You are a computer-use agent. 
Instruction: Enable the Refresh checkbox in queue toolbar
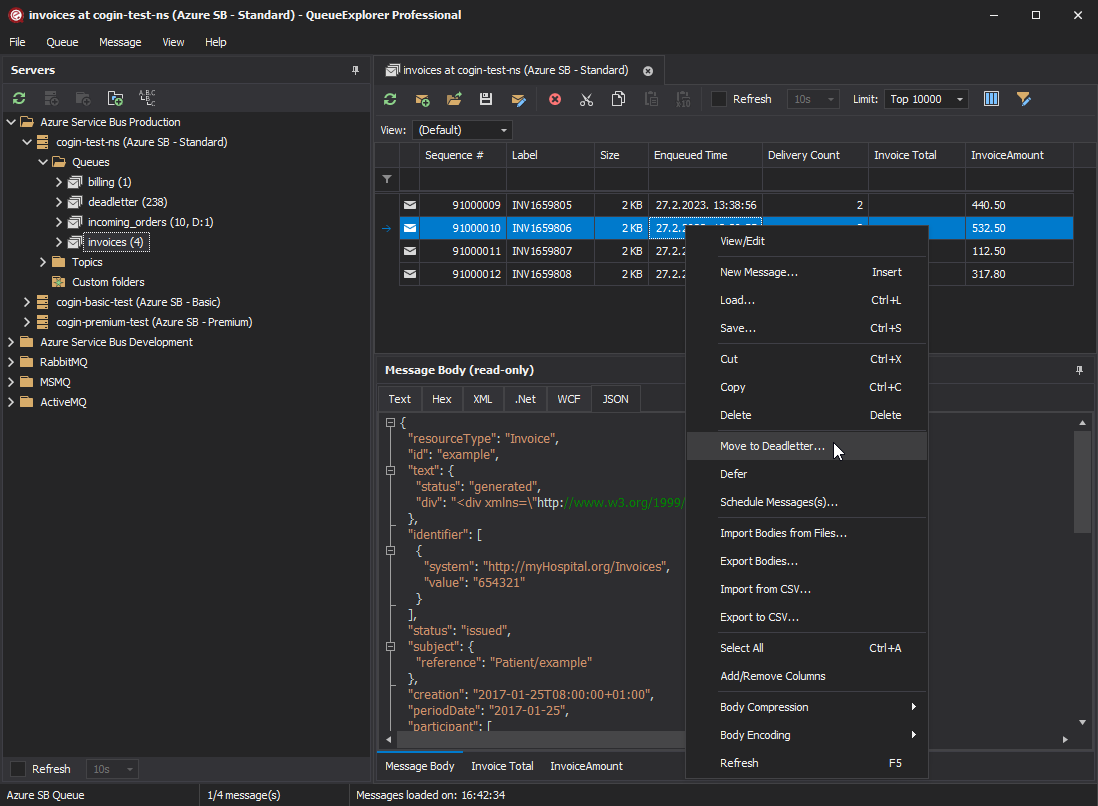coord(719,99)
